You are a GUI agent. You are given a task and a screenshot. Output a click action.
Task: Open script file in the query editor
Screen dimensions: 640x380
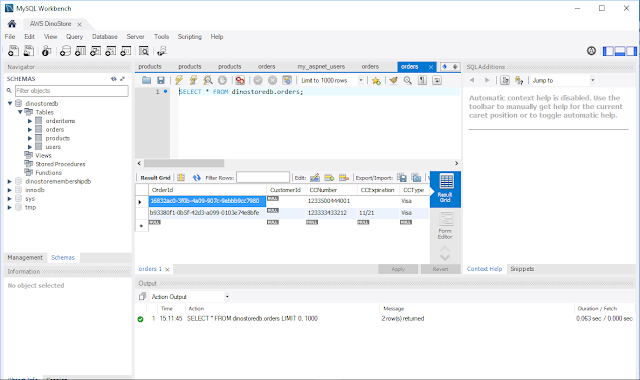146,80
